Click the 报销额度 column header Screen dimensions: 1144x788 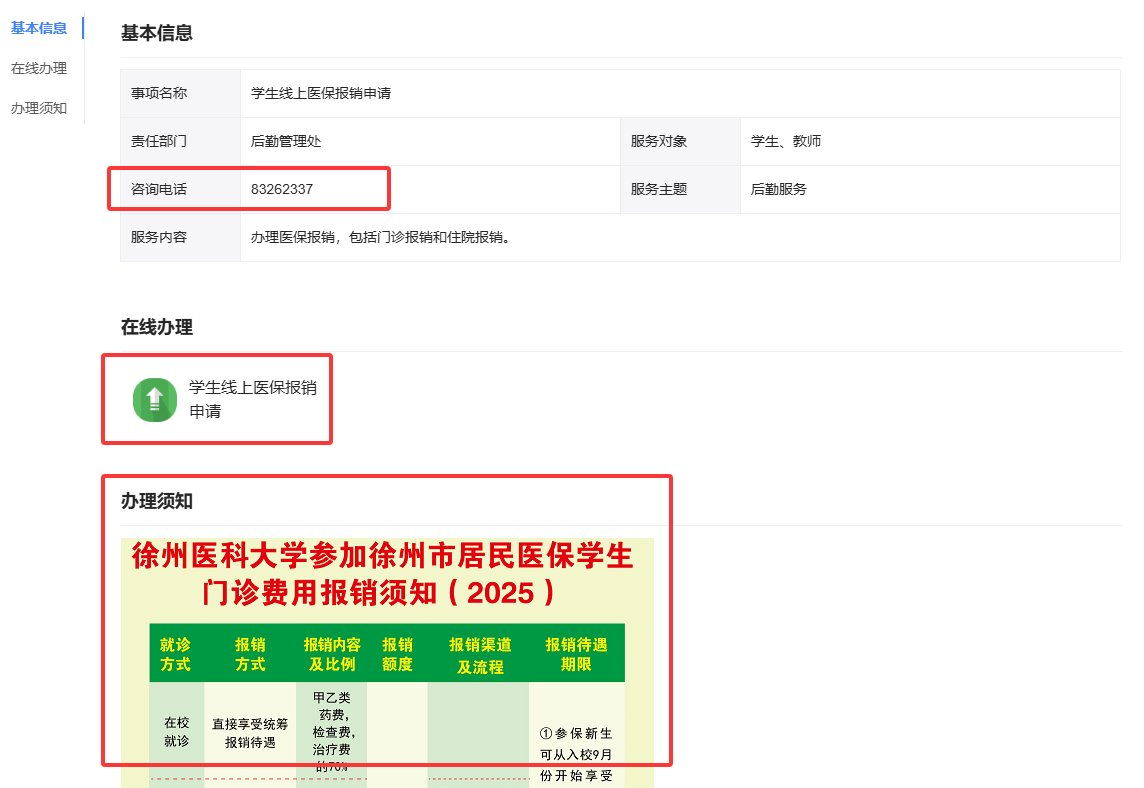point(398,654)
